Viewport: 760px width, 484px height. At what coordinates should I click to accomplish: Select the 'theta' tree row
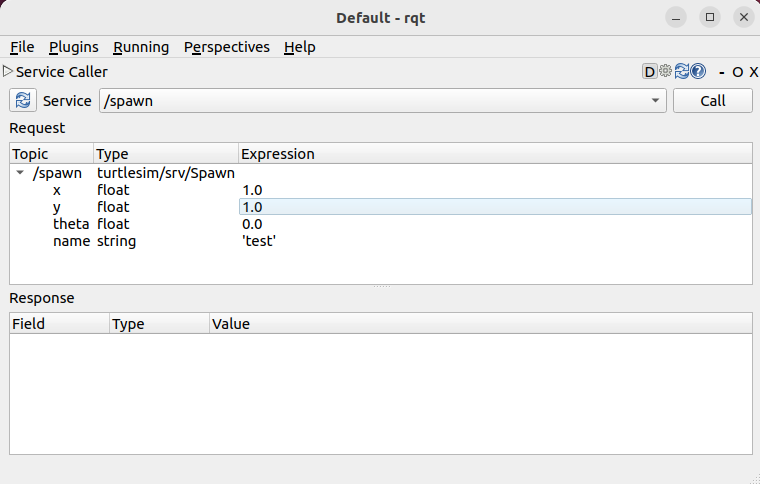[381, 224]
